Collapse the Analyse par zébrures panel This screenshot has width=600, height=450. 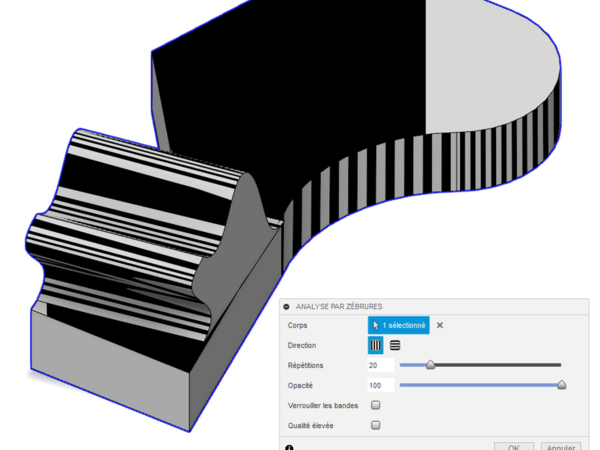[x=287, y=306]
